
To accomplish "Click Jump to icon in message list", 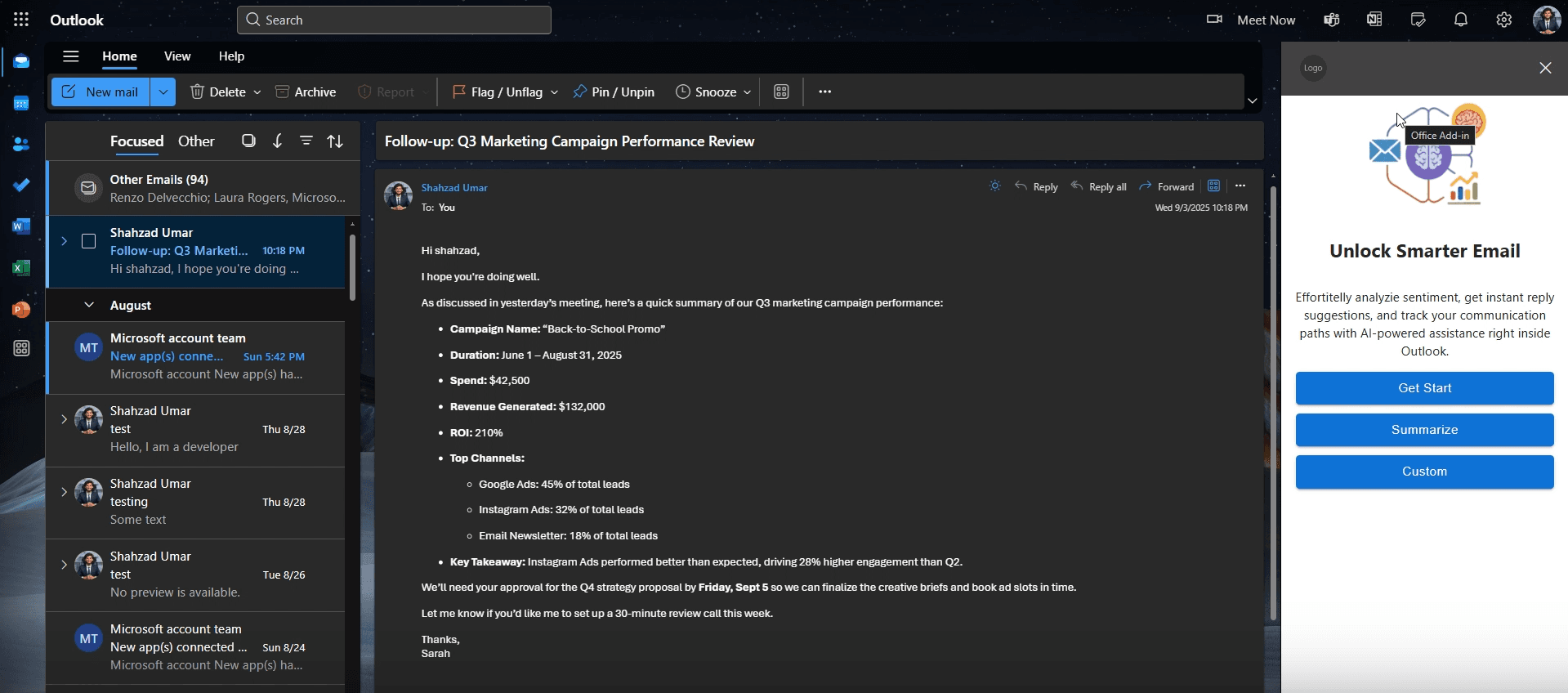I will coord(278,141).
